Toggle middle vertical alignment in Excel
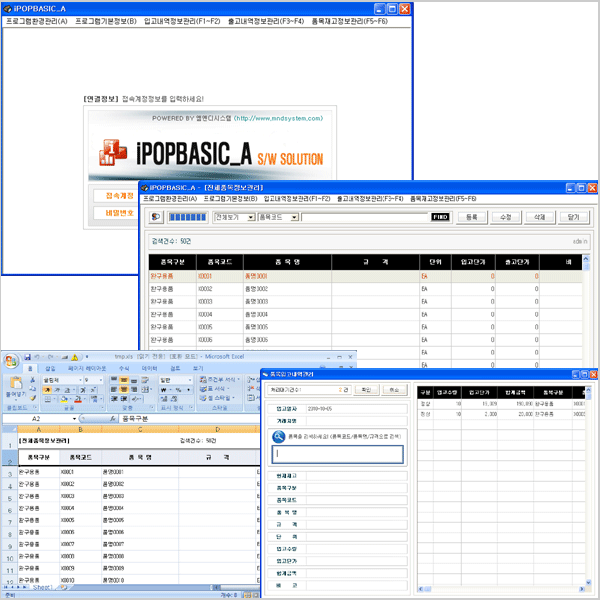The height and width of the screenshot is (600, 600). tap(124, 380)
